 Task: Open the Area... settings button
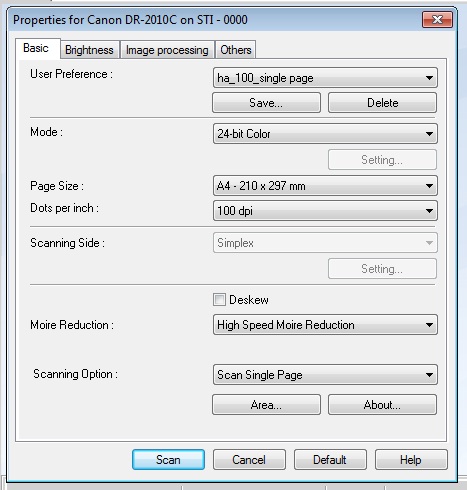[266, 405]
